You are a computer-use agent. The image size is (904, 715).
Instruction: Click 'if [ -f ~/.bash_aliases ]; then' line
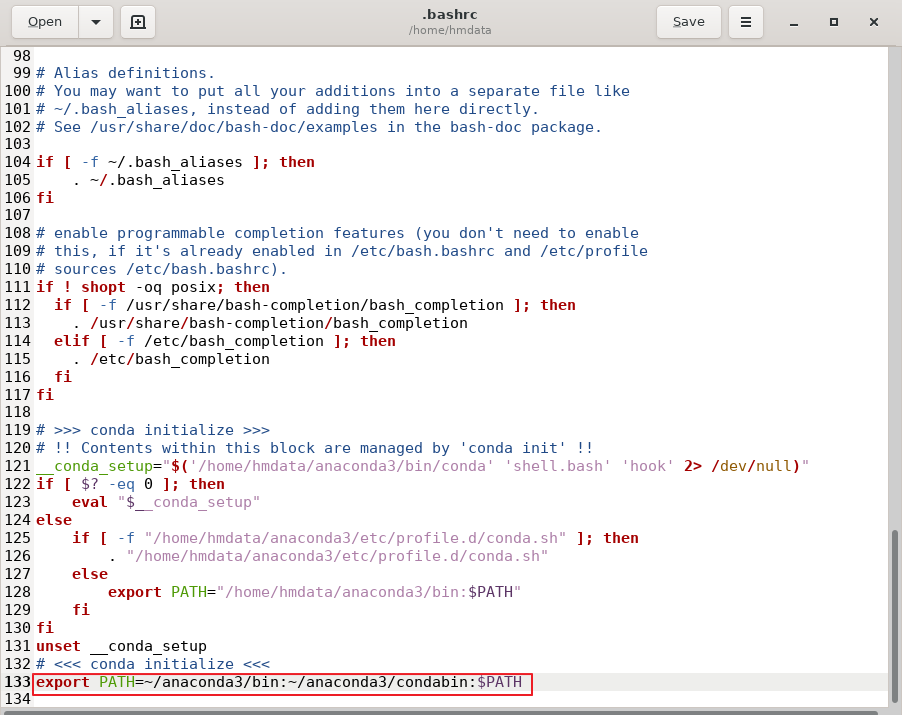(175, 162)
